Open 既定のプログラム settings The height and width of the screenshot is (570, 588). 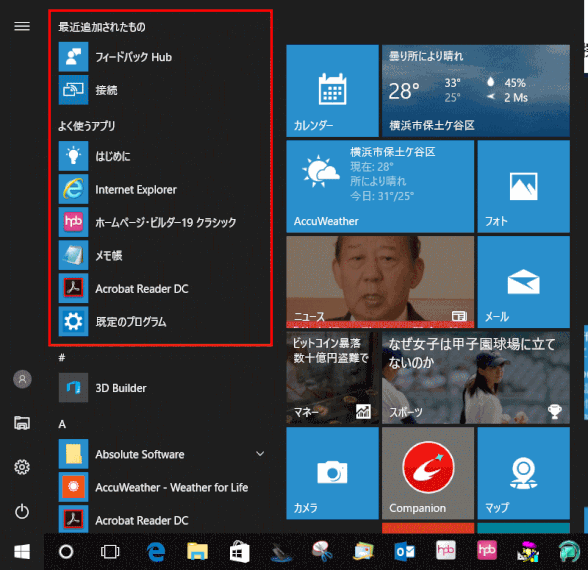click(161, 321)
